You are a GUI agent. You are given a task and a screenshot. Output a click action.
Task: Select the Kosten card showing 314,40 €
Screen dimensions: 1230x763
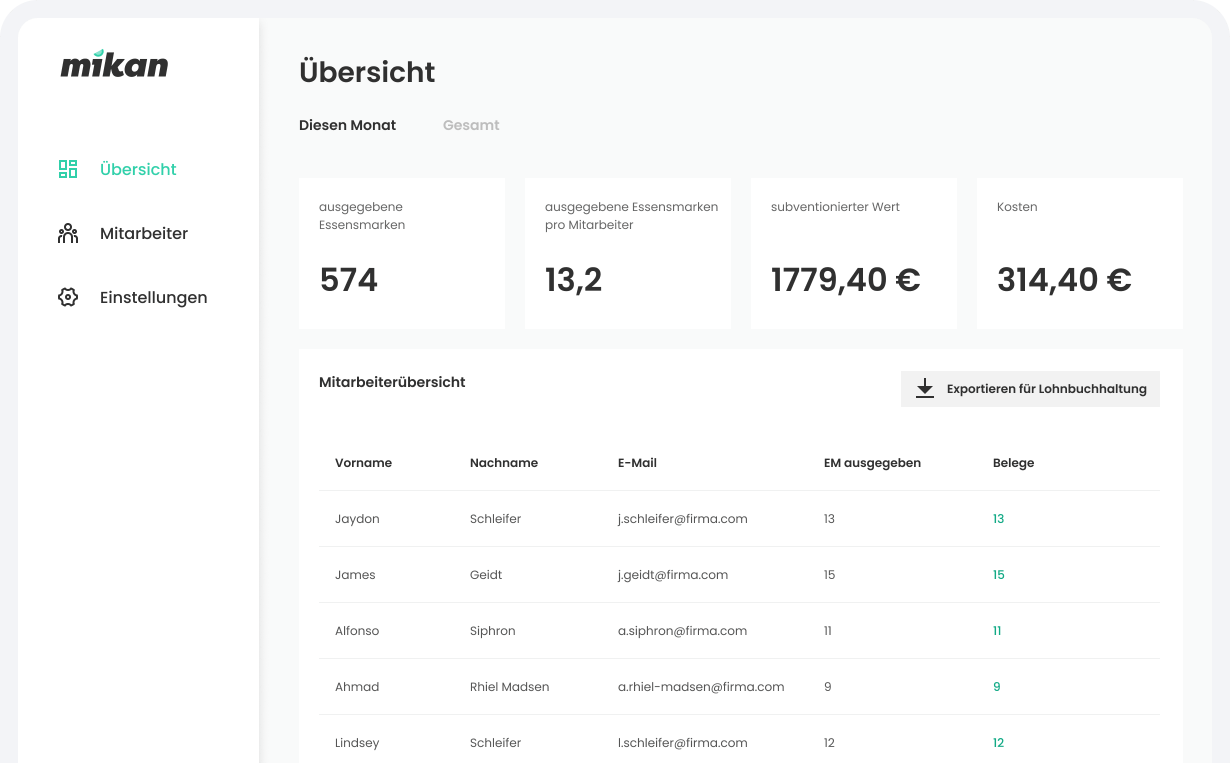coord(1079,252)
